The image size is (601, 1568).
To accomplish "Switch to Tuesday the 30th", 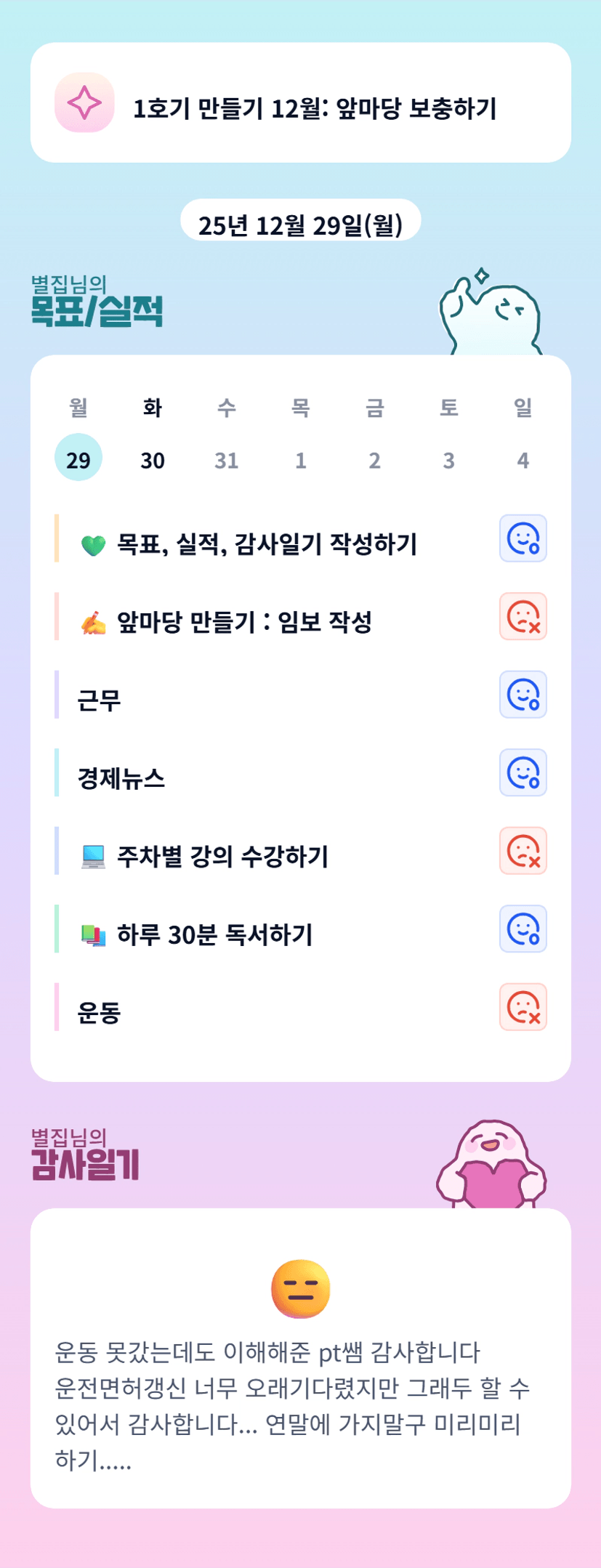I will pyautogui.click(x=153, y=458).
